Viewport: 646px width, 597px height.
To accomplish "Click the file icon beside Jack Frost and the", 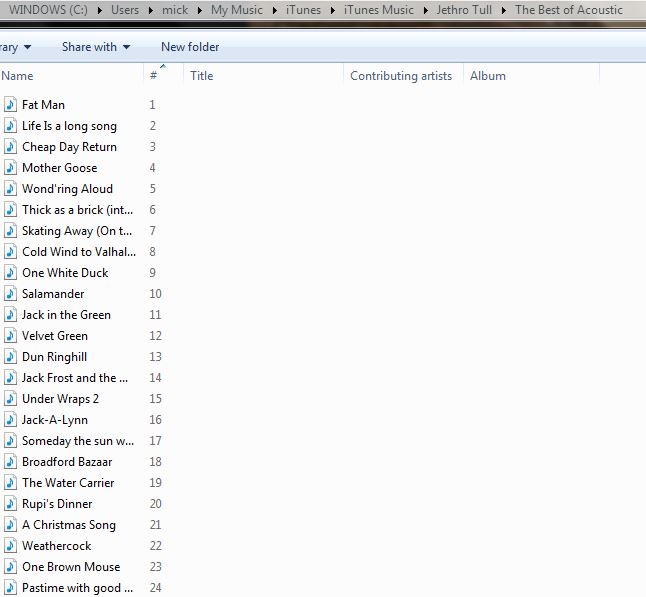I will point(10,378).
